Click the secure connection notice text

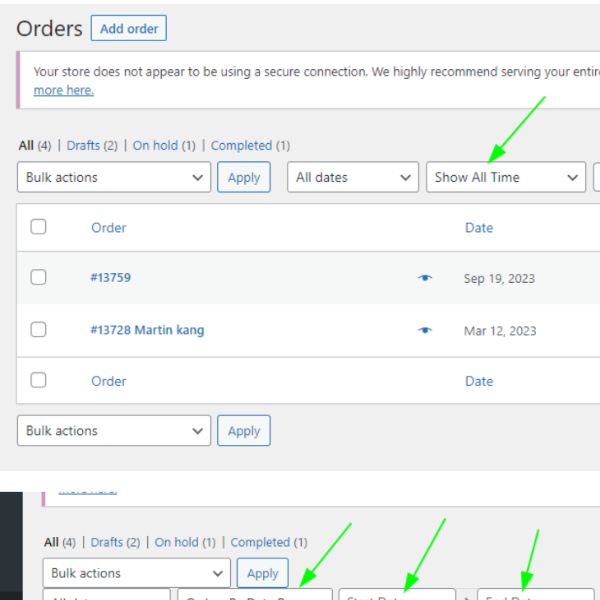pyautogui.click(x=317, y=72)
